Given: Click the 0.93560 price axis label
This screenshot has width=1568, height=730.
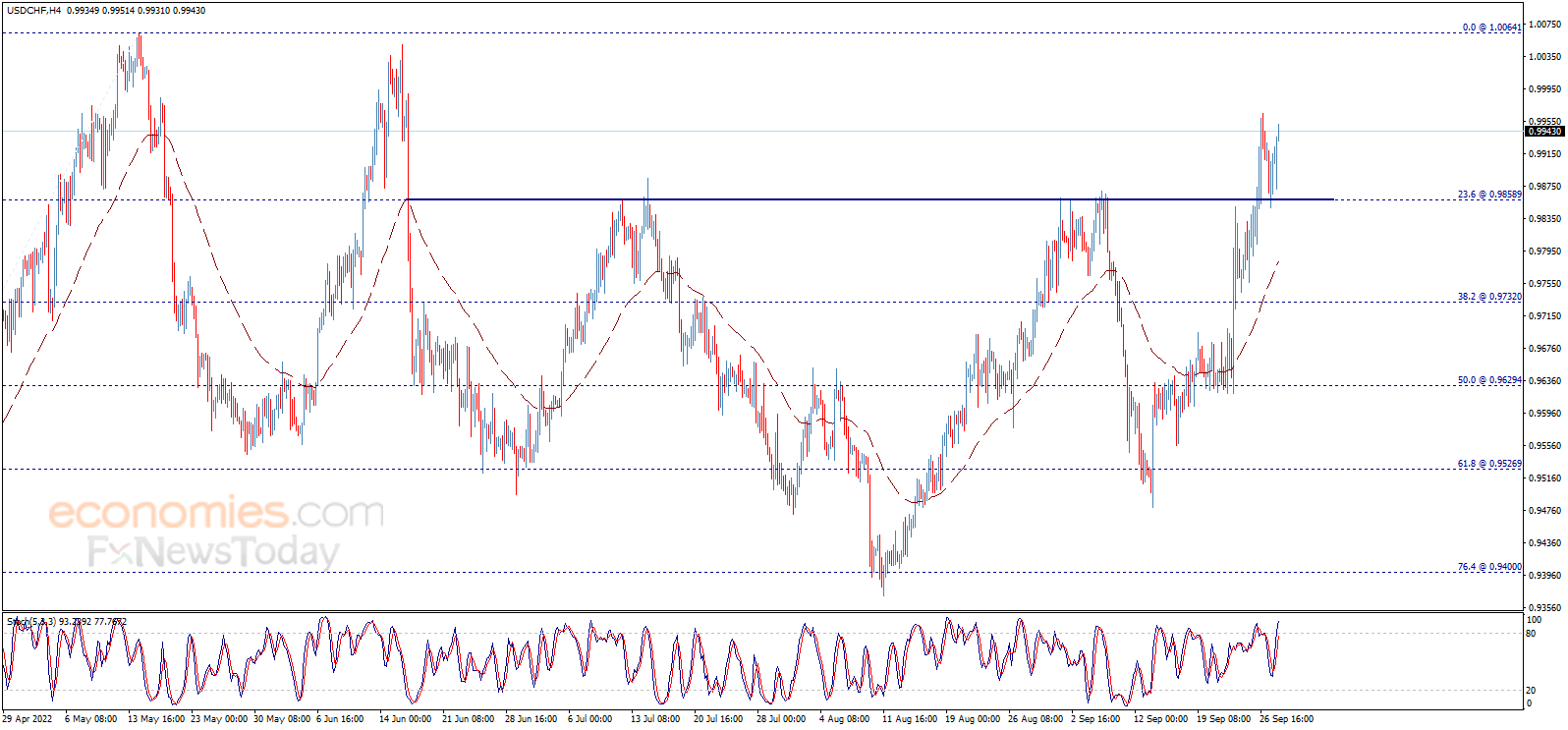Looking at the screenshot, I should coord(1544,608).
